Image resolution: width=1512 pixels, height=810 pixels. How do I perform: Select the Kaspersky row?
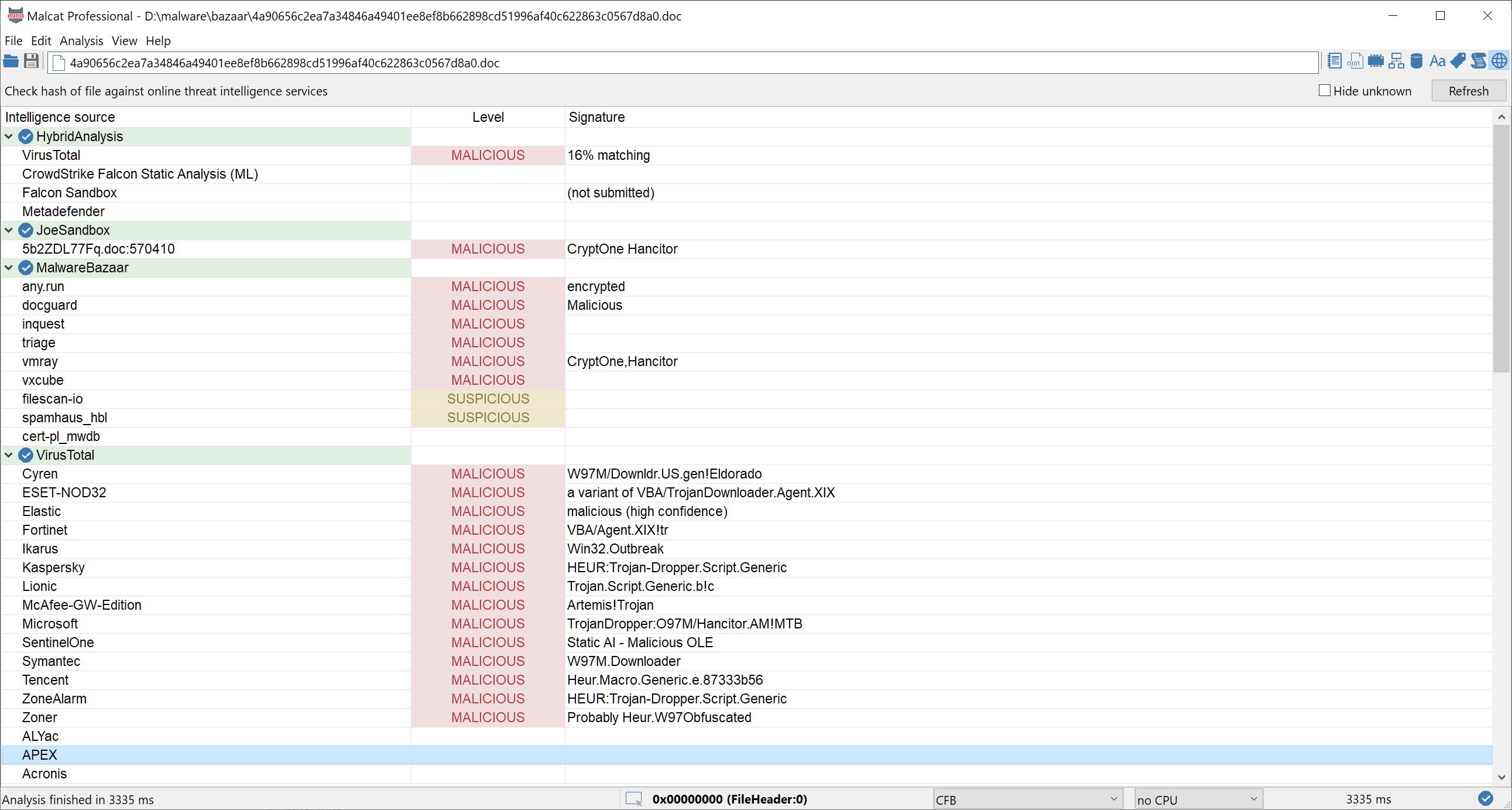coord(746,568)
